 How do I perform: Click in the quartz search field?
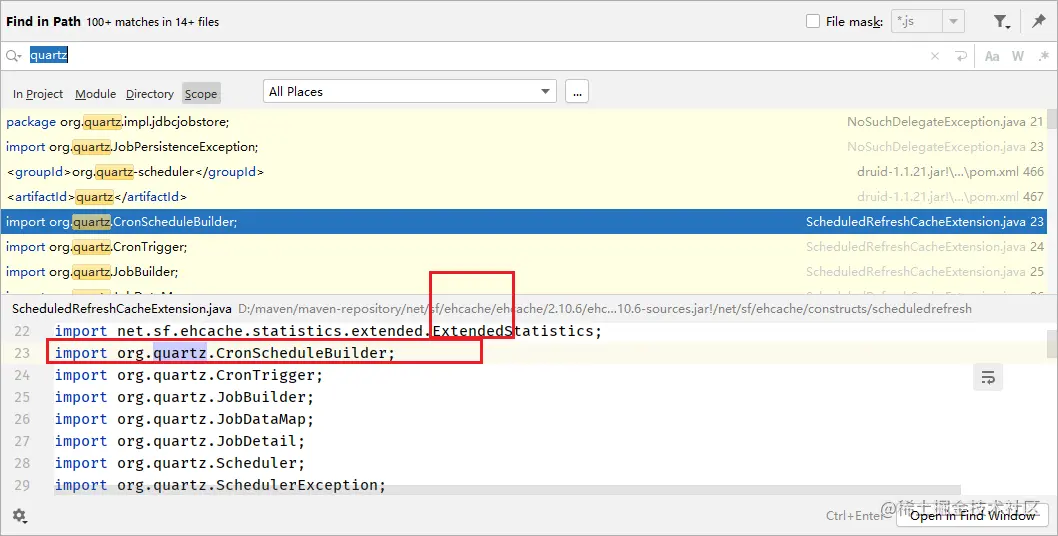point(472,56)
